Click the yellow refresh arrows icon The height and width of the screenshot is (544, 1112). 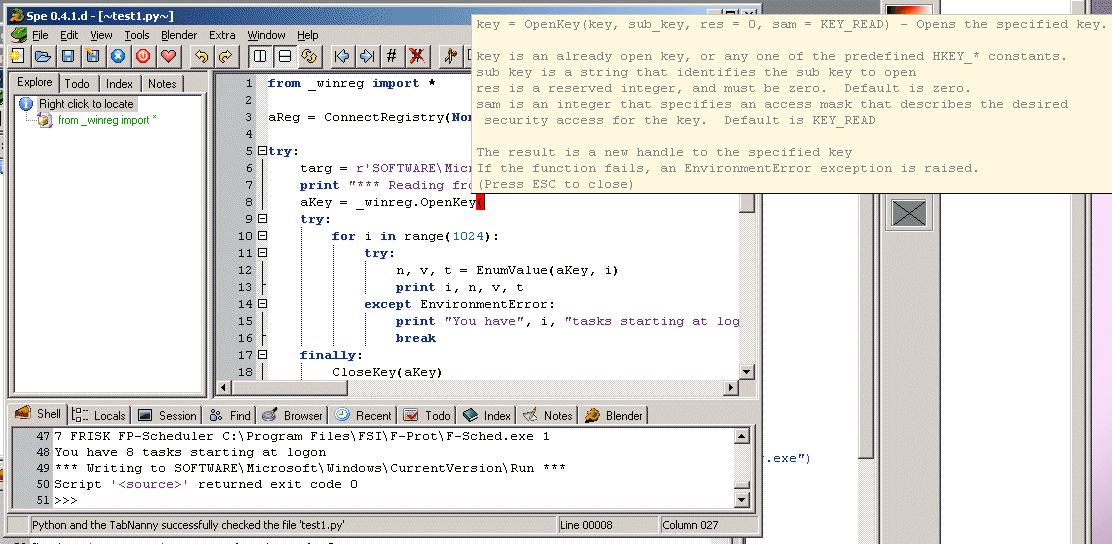[x=308, y=55]
